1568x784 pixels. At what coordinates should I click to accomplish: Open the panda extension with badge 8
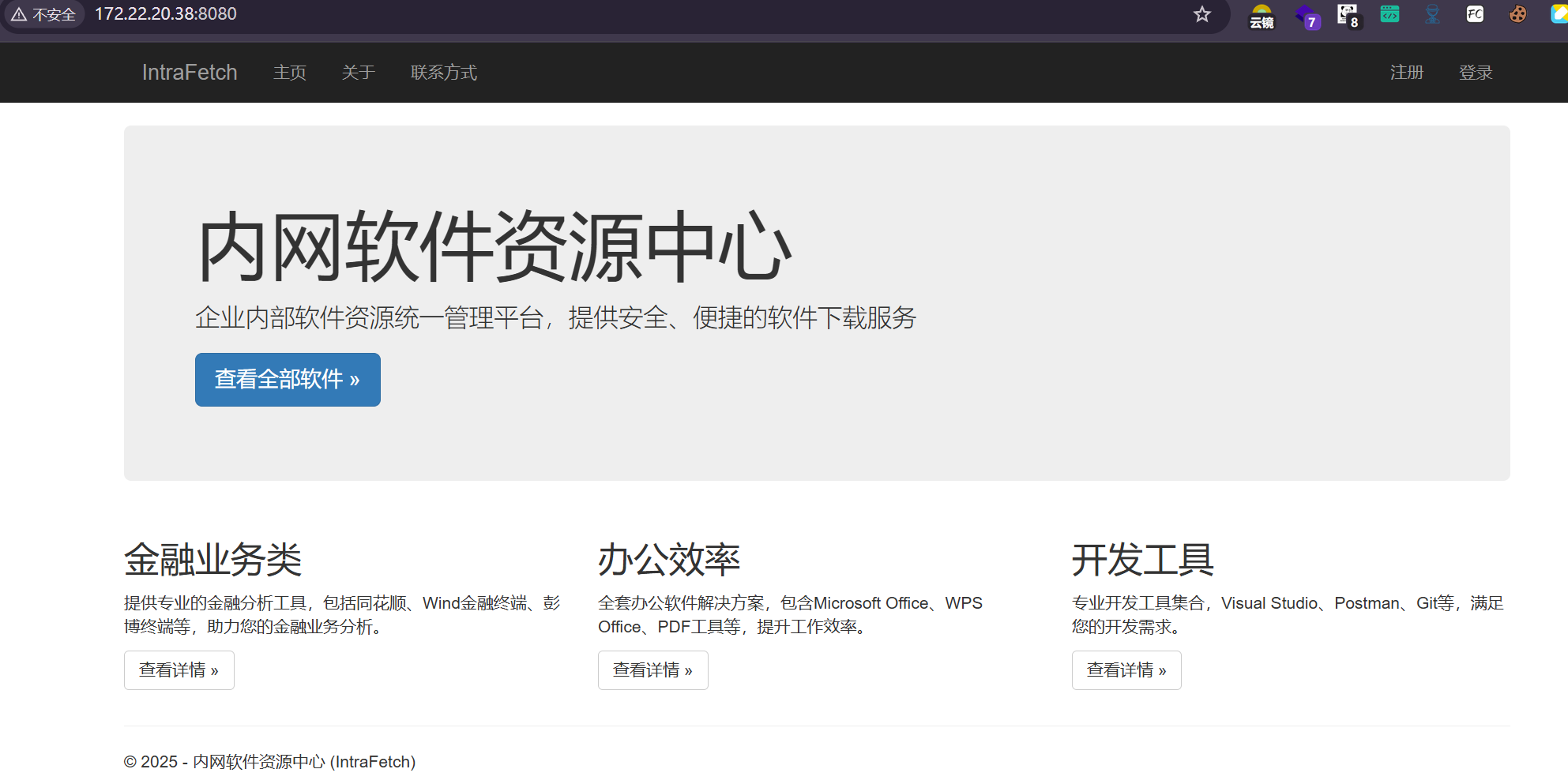pos(1348,15)
